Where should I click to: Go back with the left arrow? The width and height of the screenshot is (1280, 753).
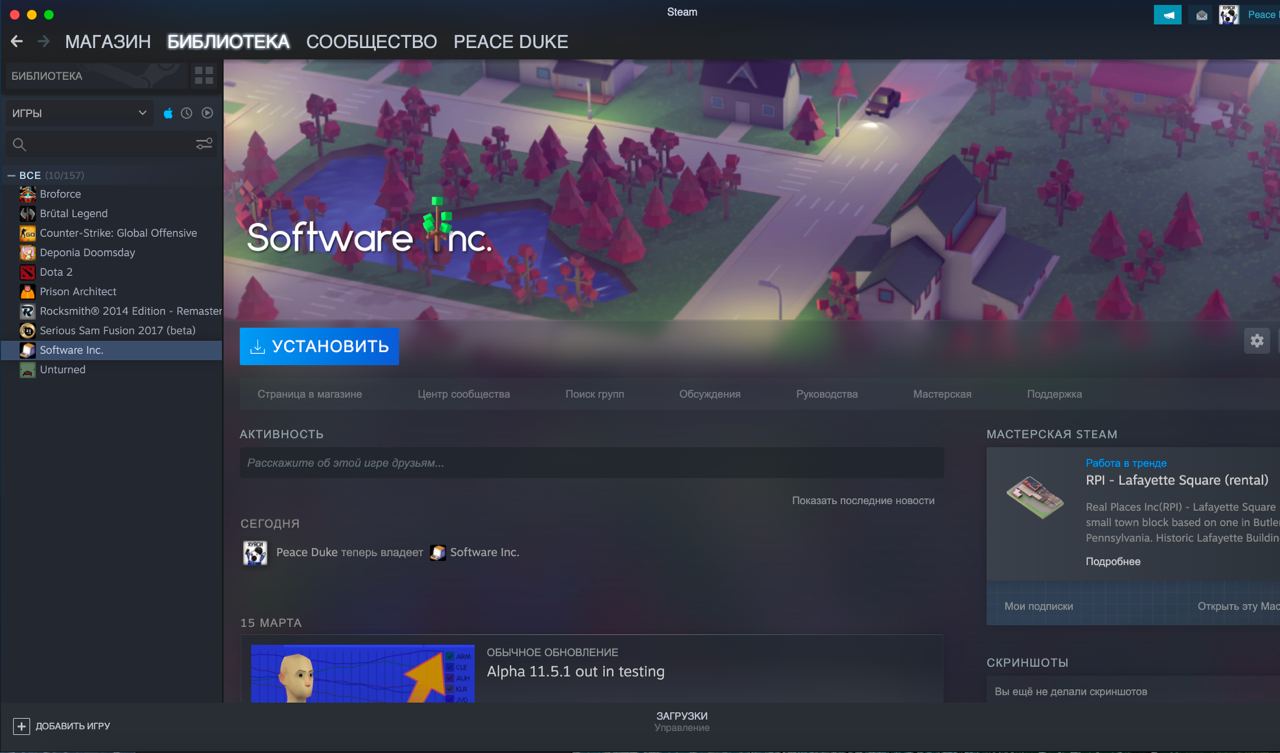point(17,41)
